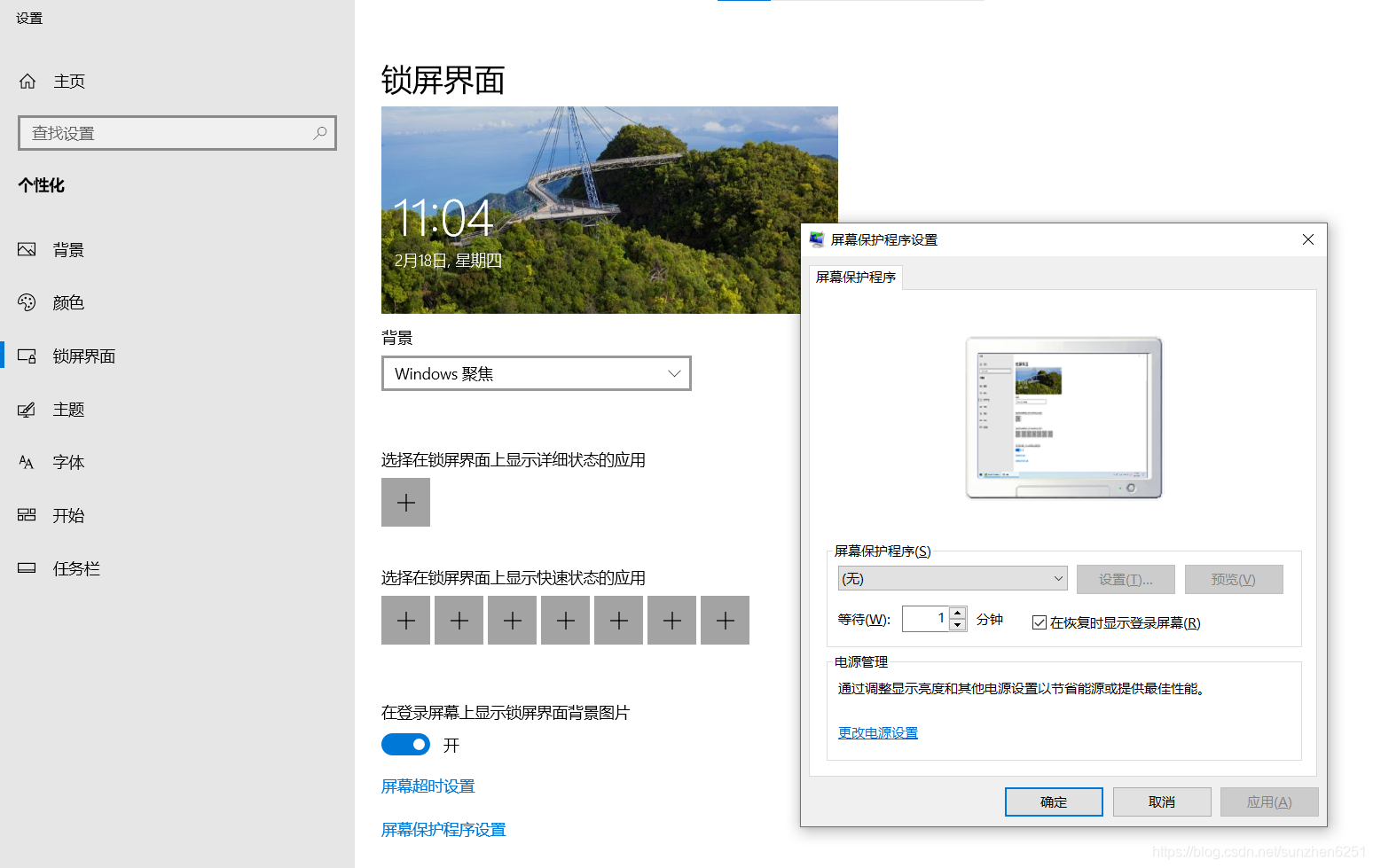Add a detailed status app with plus tile
This screenshot has height=868, width=1373.
point(405,503)
